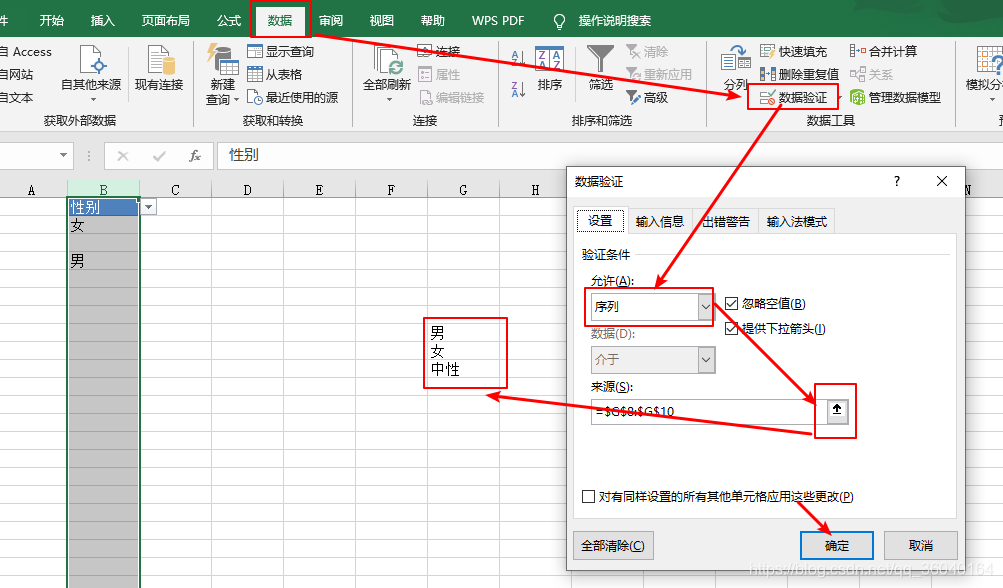Confirm the dialog with 确定
The image size is (1003, 588).
pos(836,545)
